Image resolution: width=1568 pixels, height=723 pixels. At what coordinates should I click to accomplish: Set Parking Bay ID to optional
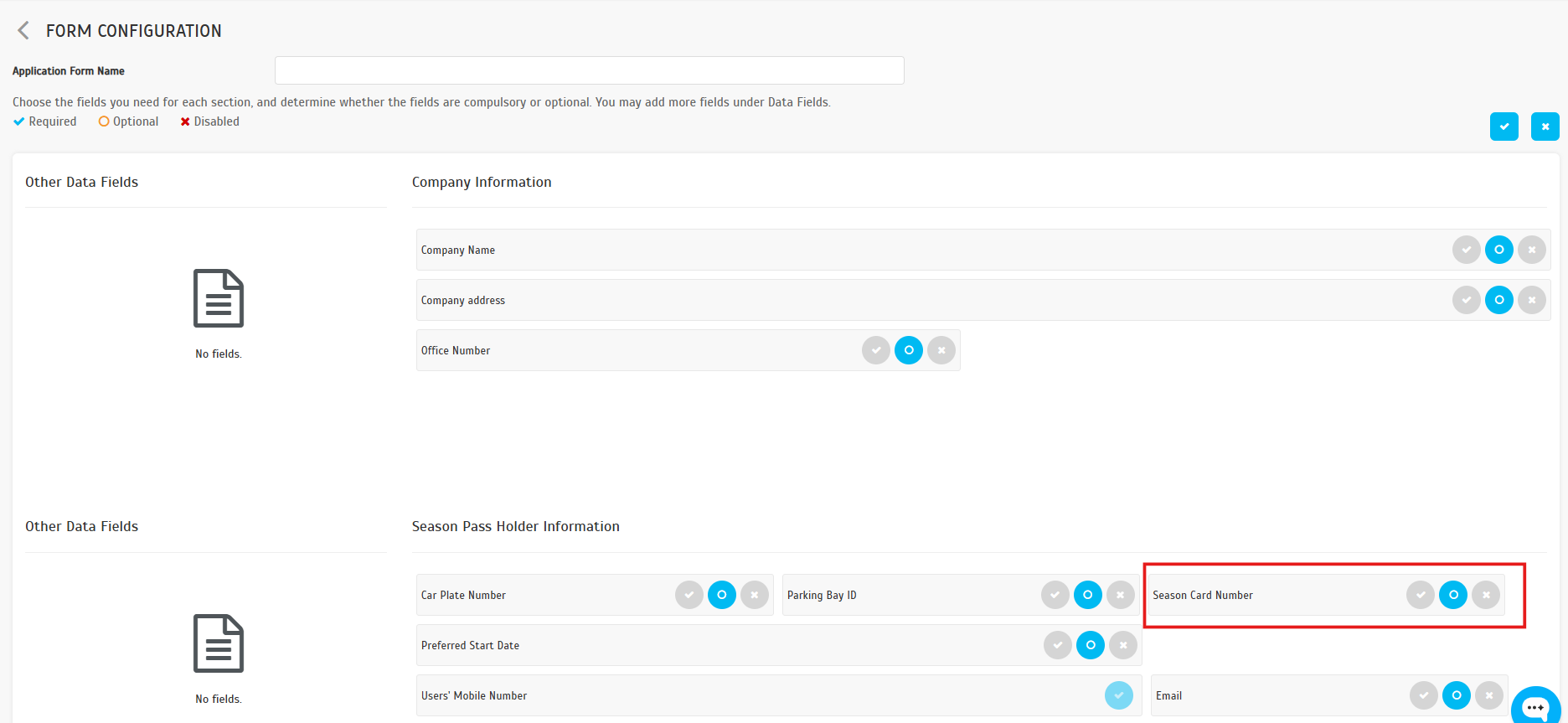[1087, 595]
